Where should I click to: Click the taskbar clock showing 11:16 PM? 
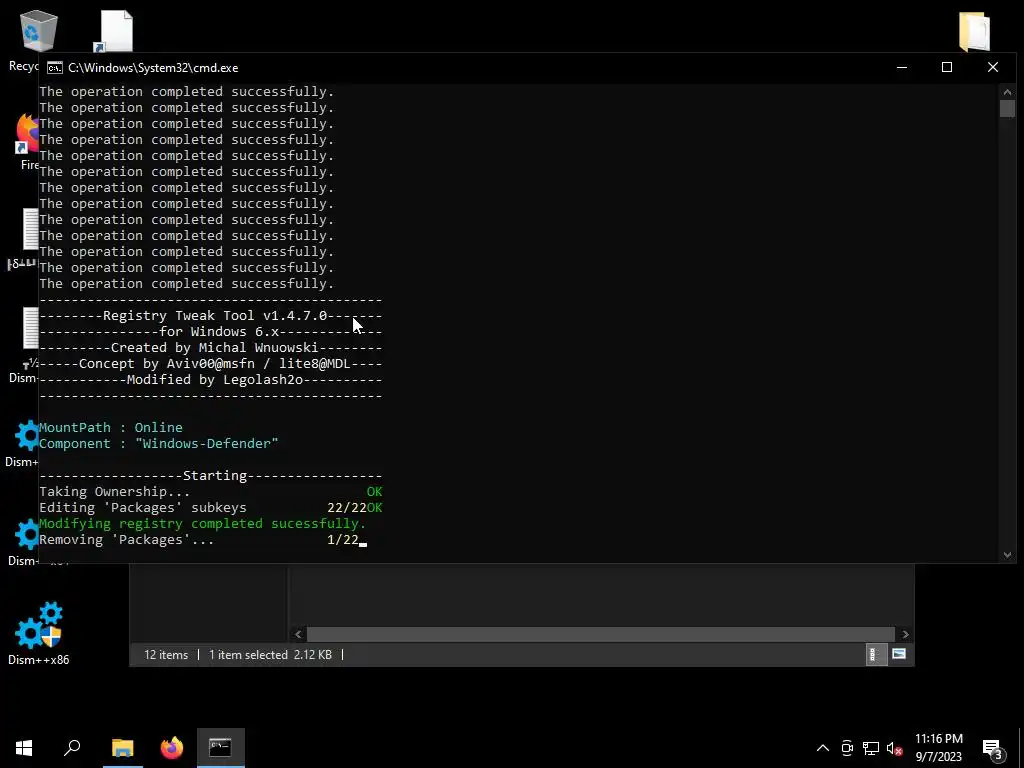938,748
